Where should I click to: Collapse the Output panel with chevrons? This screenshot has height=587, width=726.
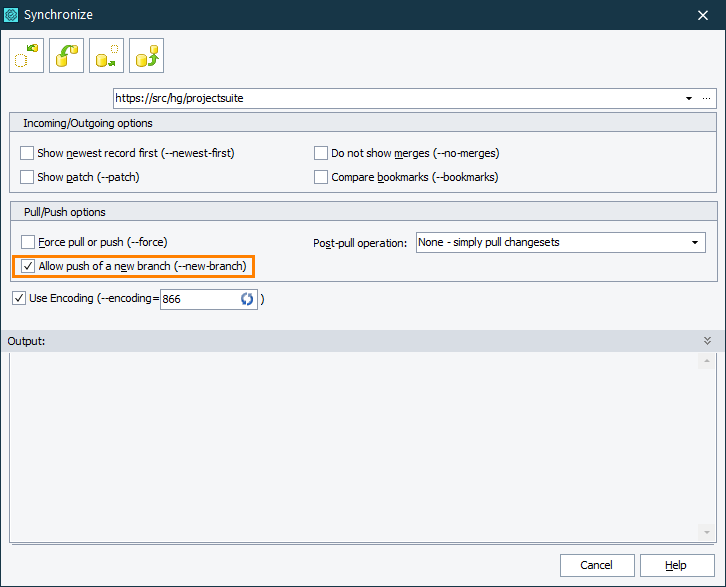pyautogui.click(x=707, y=341)
